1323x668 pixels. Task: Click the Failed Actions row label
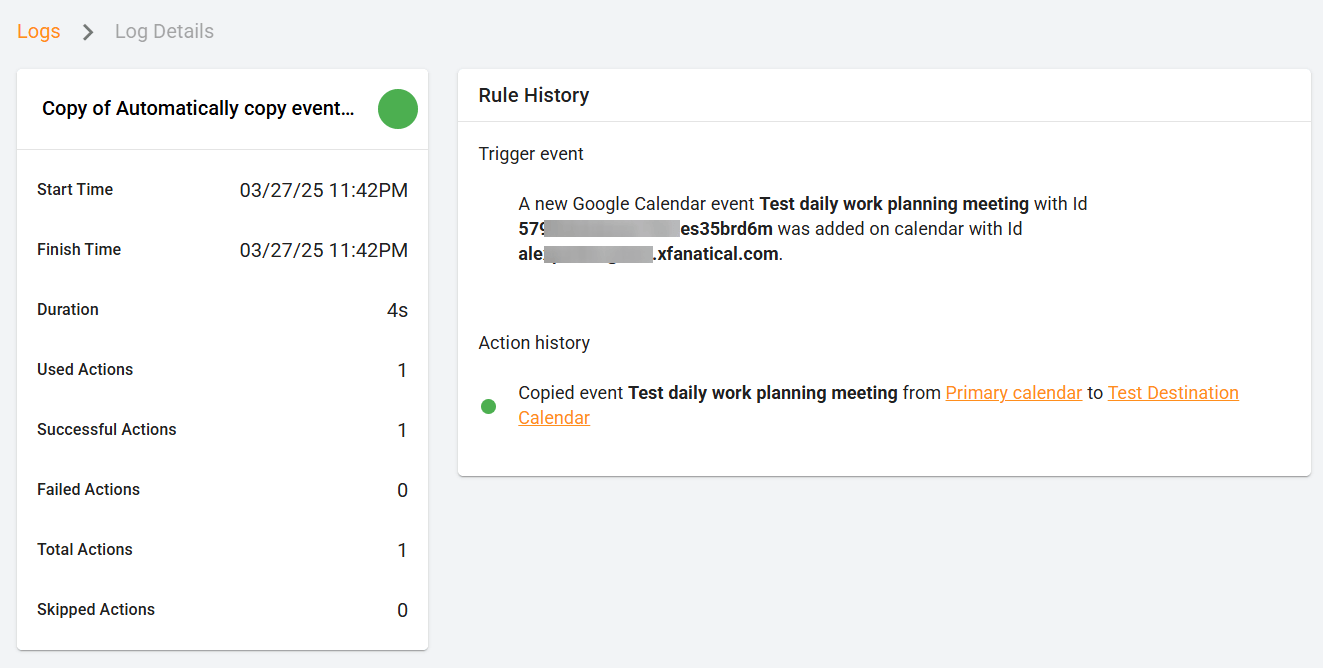88,490
